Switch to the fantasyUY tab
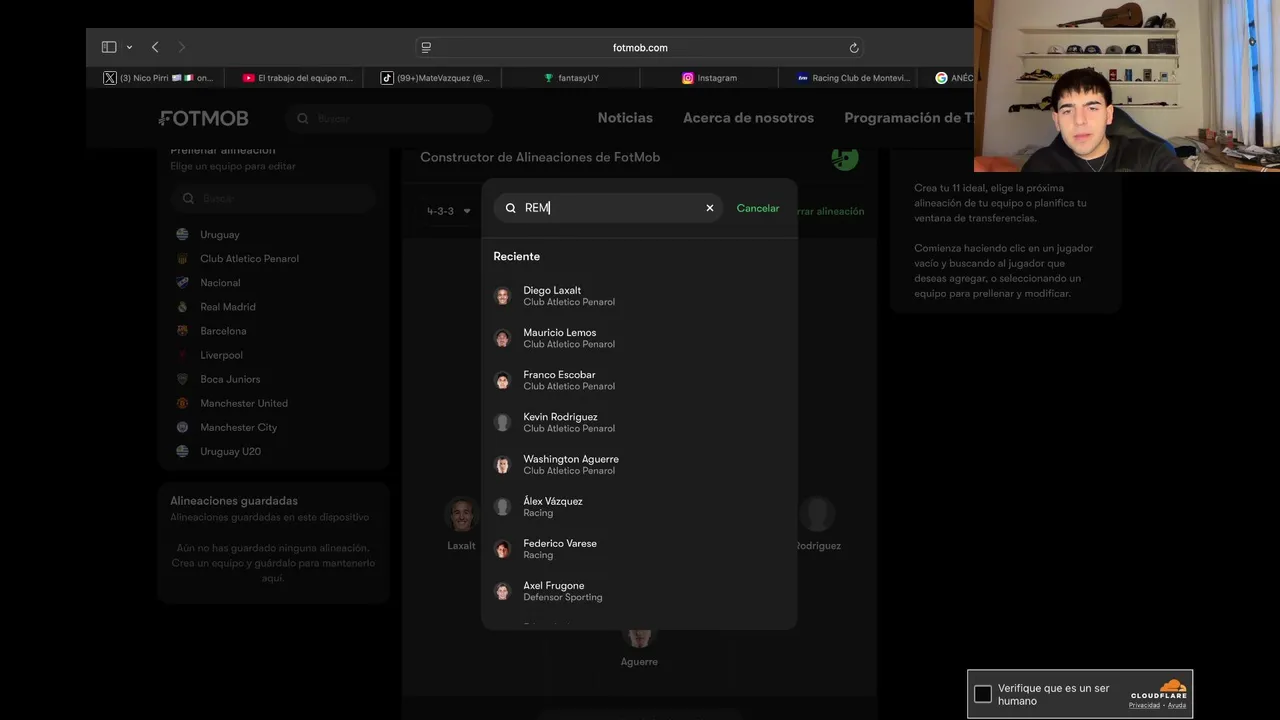Screen dimensions: 1280x720 571,78
